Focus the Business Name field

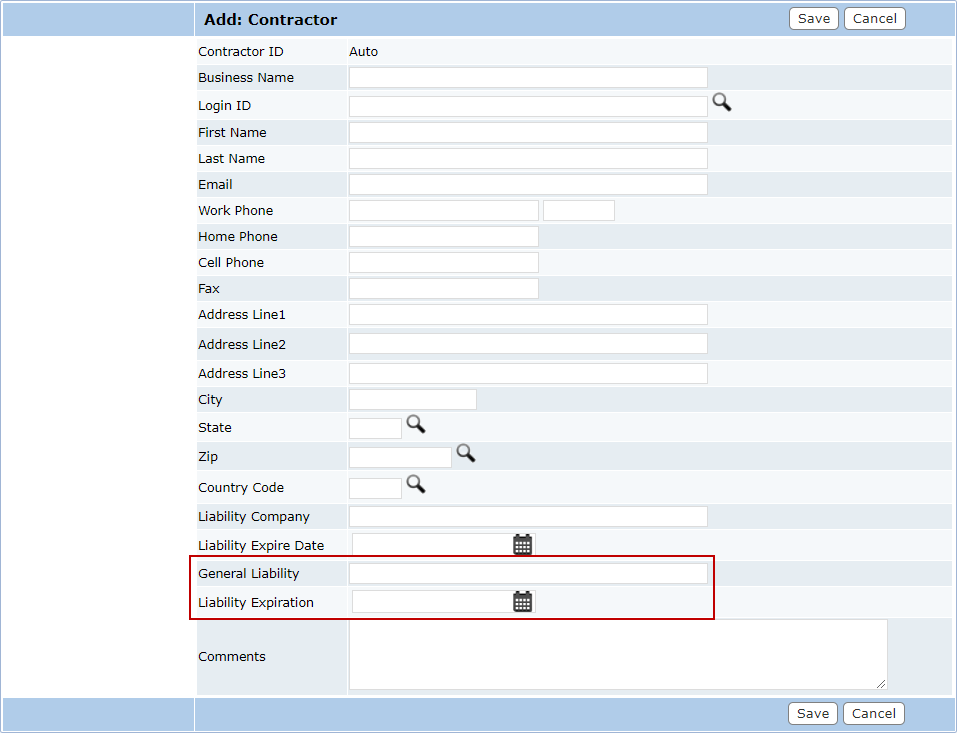click(528, 78)
